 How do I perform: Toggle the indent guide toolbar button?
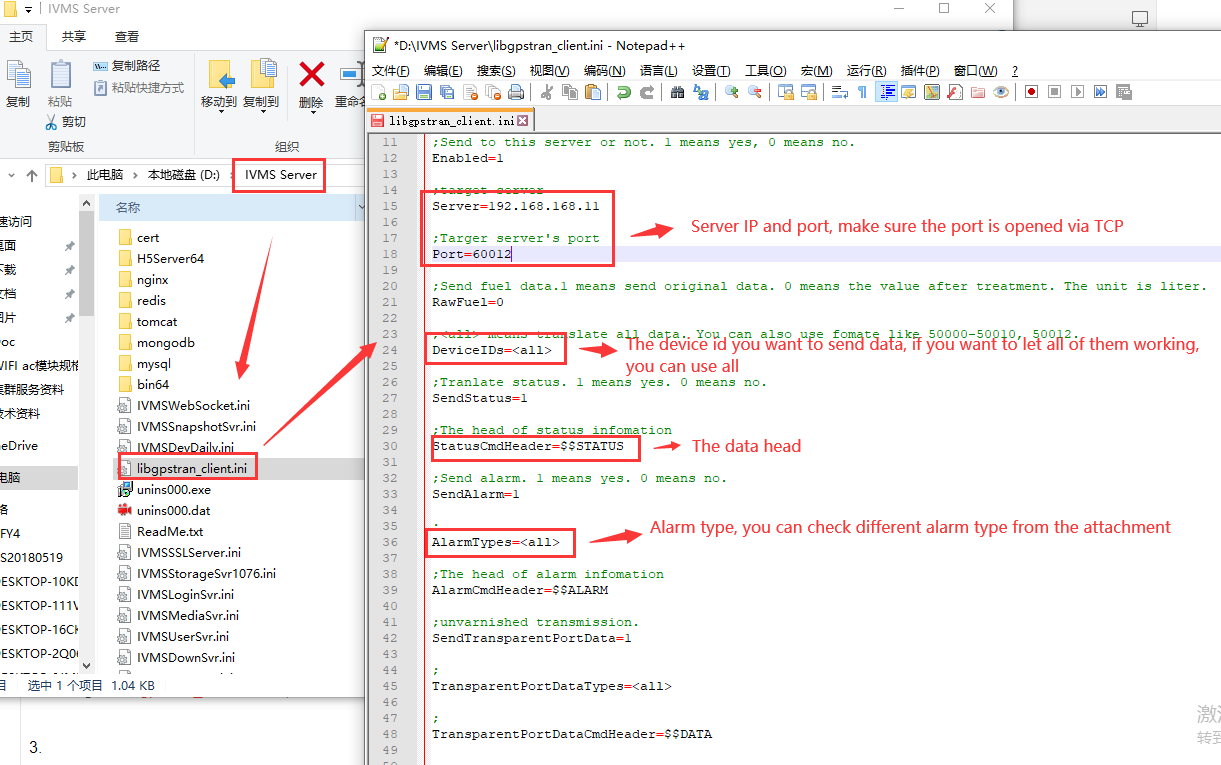click(x=887, y=92)
